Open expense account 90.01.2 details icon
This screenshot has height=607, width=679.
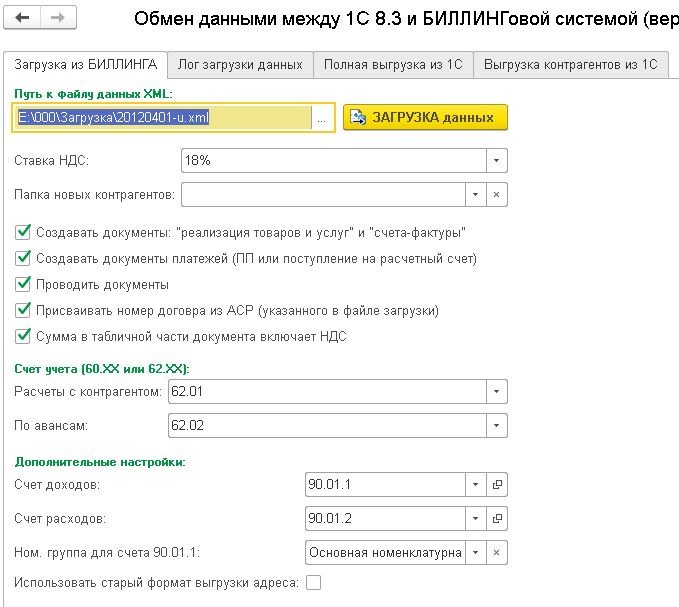coord(497,518)
